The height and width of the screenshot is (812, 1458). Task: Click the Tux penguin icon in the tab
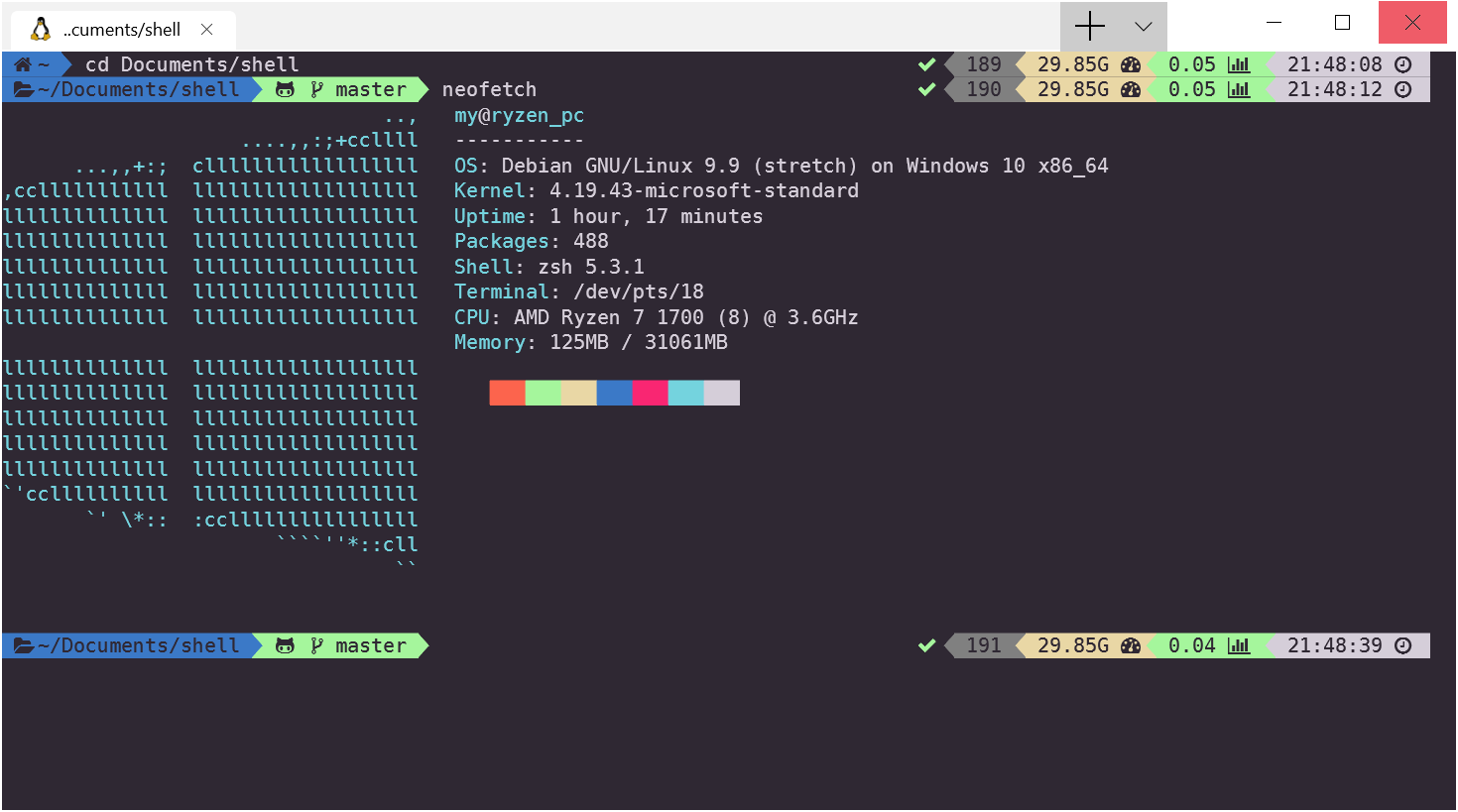pos(41,29)
